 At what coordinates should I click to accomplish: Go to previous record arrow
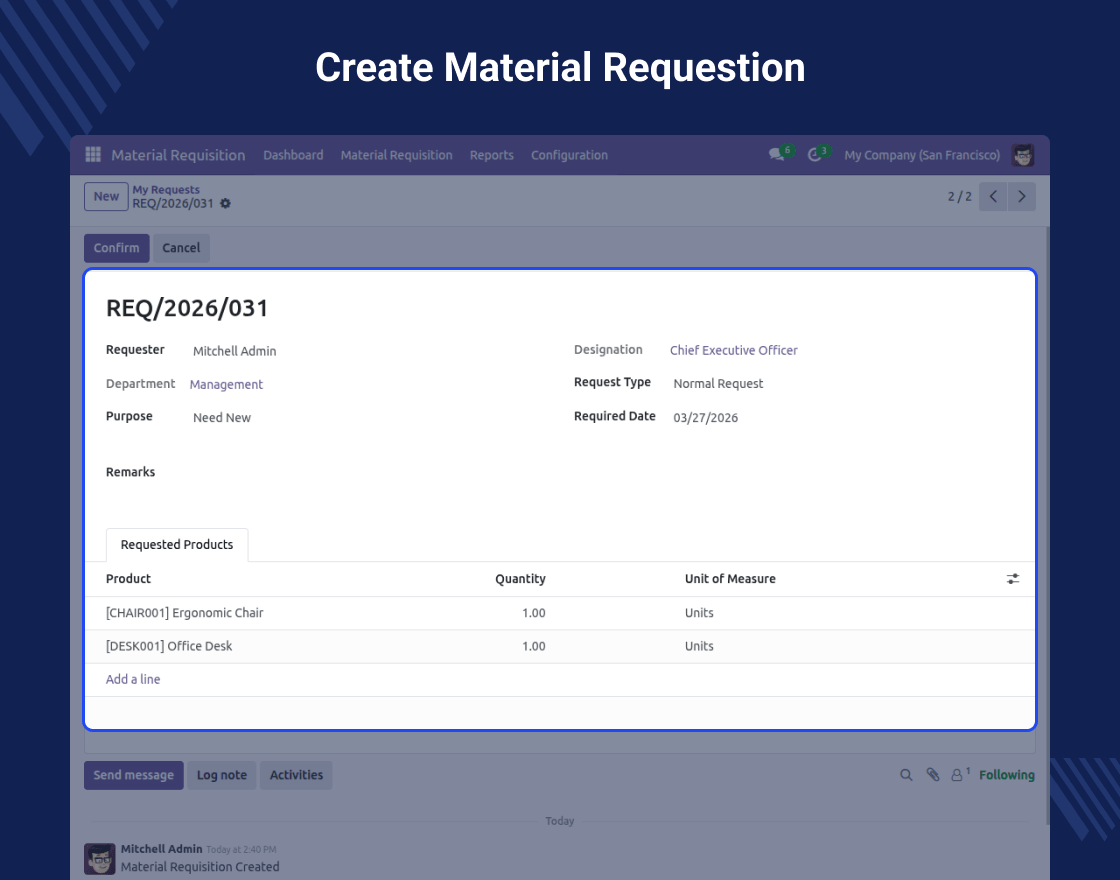click(x=993, y=197)
